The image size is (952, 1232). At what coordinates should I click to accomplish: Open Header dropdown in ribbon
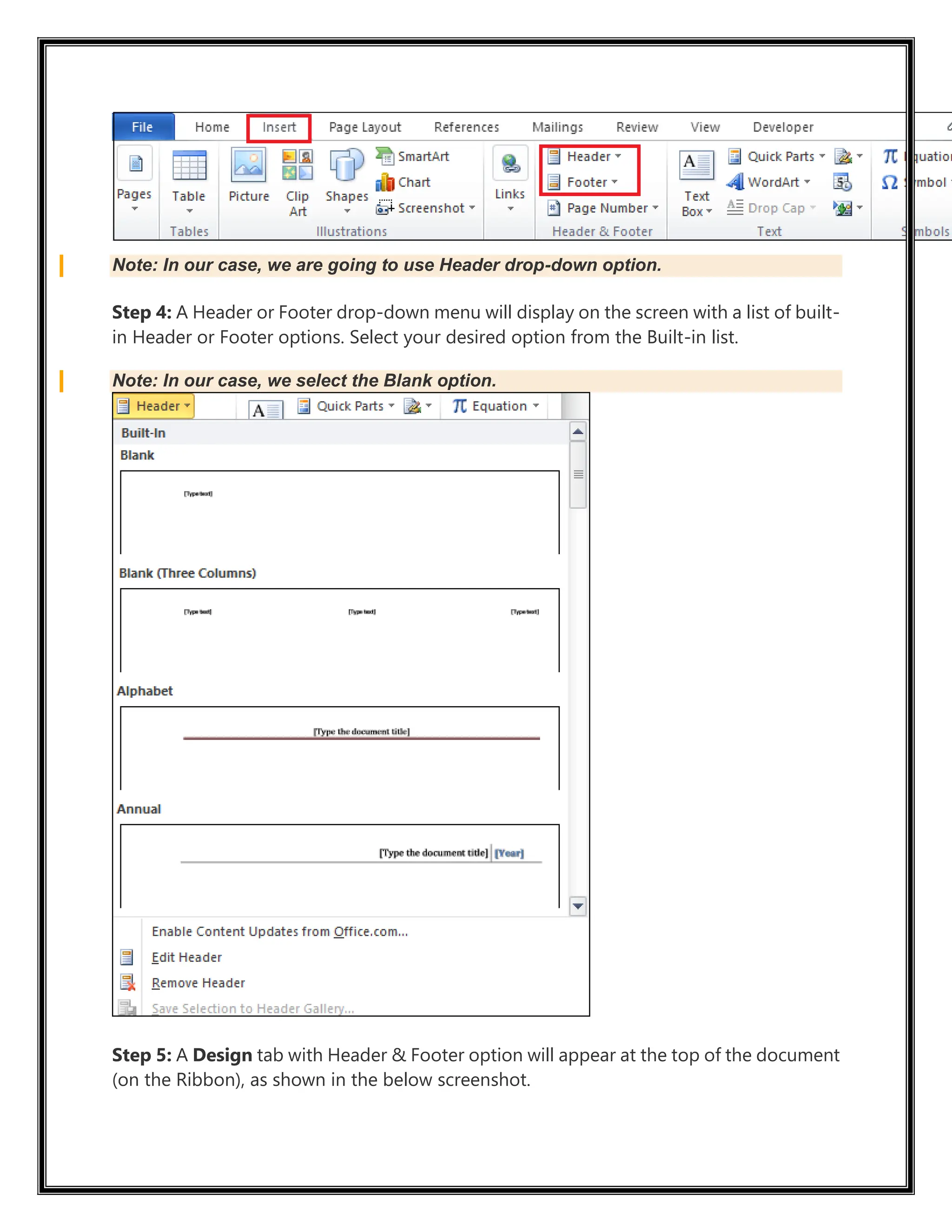tap(584, 156)
